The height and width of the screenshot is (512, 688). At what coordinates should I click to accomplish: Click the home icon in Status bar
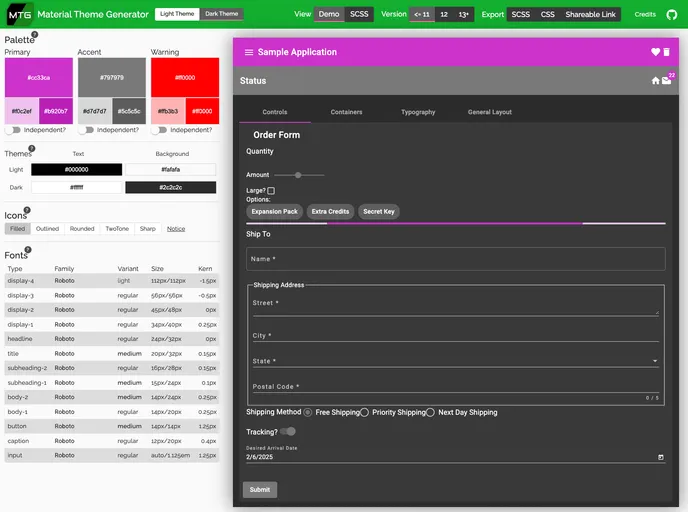[x=656, y=80]
